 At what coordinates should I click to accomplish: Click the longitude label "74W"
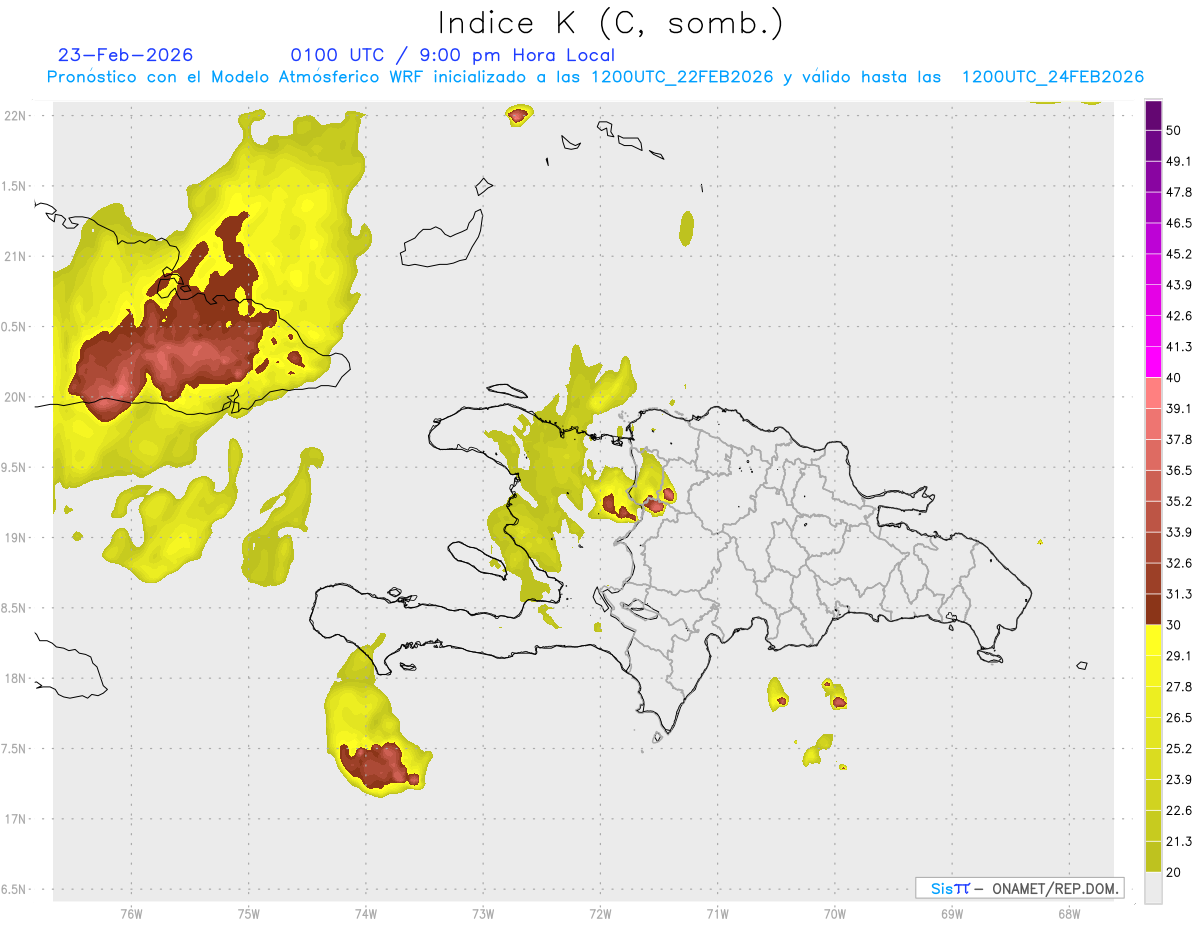point(366,914)
